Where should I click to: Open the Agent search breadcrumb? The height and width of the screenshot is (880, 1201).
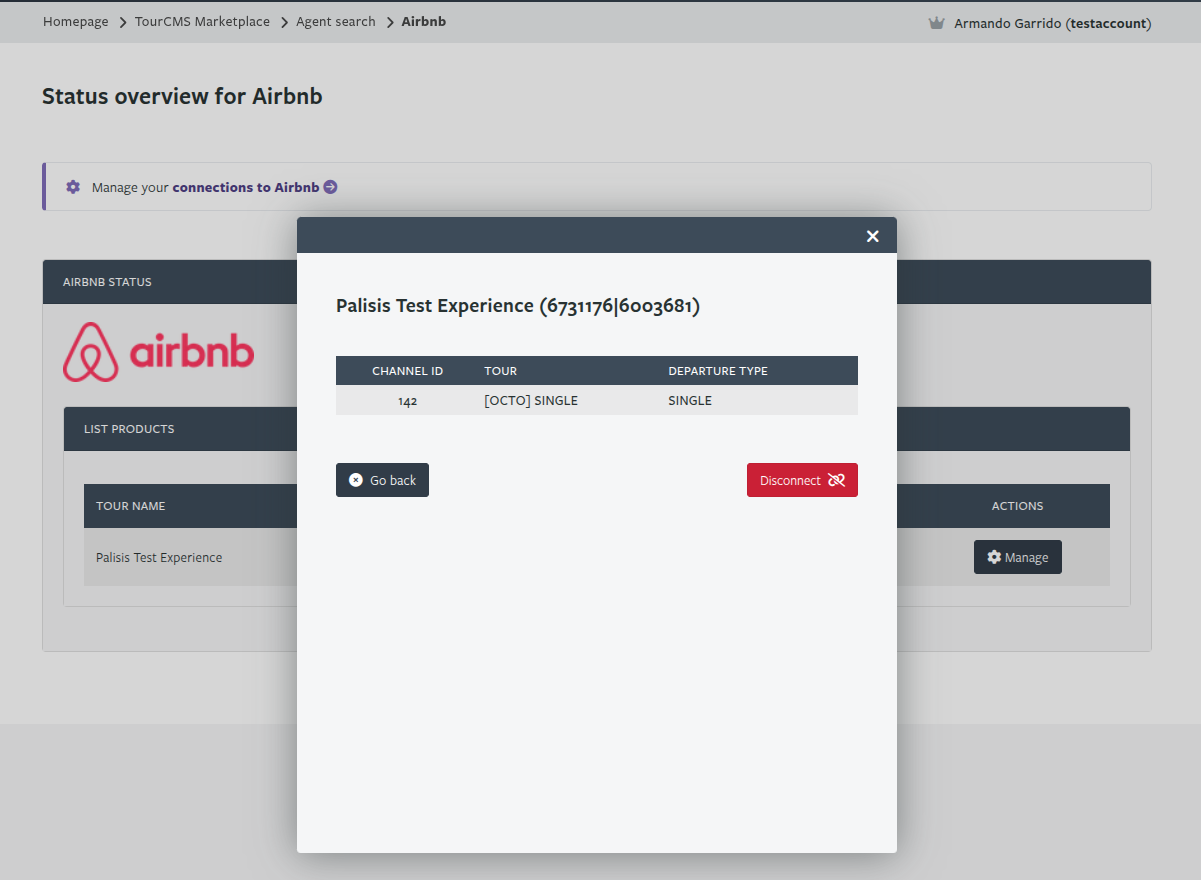[336, 21]
